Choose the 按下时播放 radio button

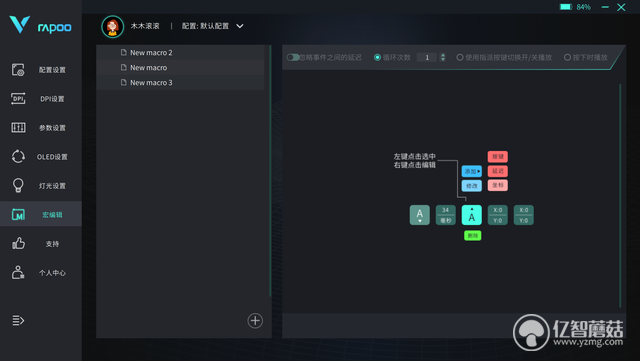point(567,57)
